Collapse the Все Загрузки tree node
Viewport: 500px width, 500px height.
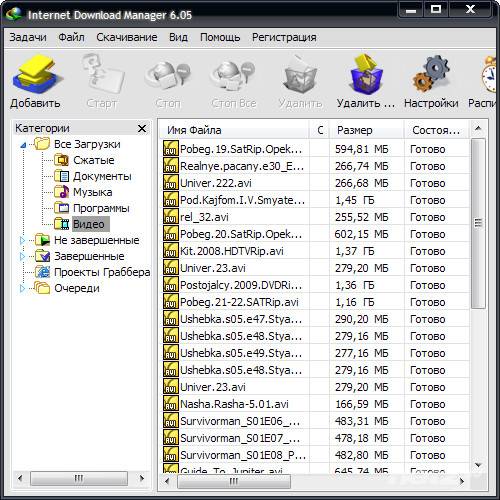[23, 145]
